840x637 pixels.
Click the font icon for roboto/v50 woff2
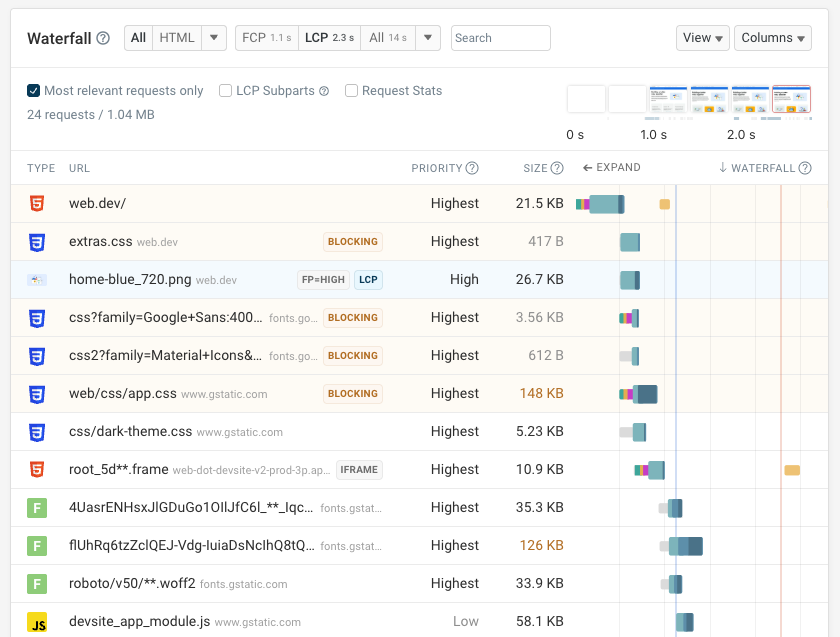click(37, 583)
